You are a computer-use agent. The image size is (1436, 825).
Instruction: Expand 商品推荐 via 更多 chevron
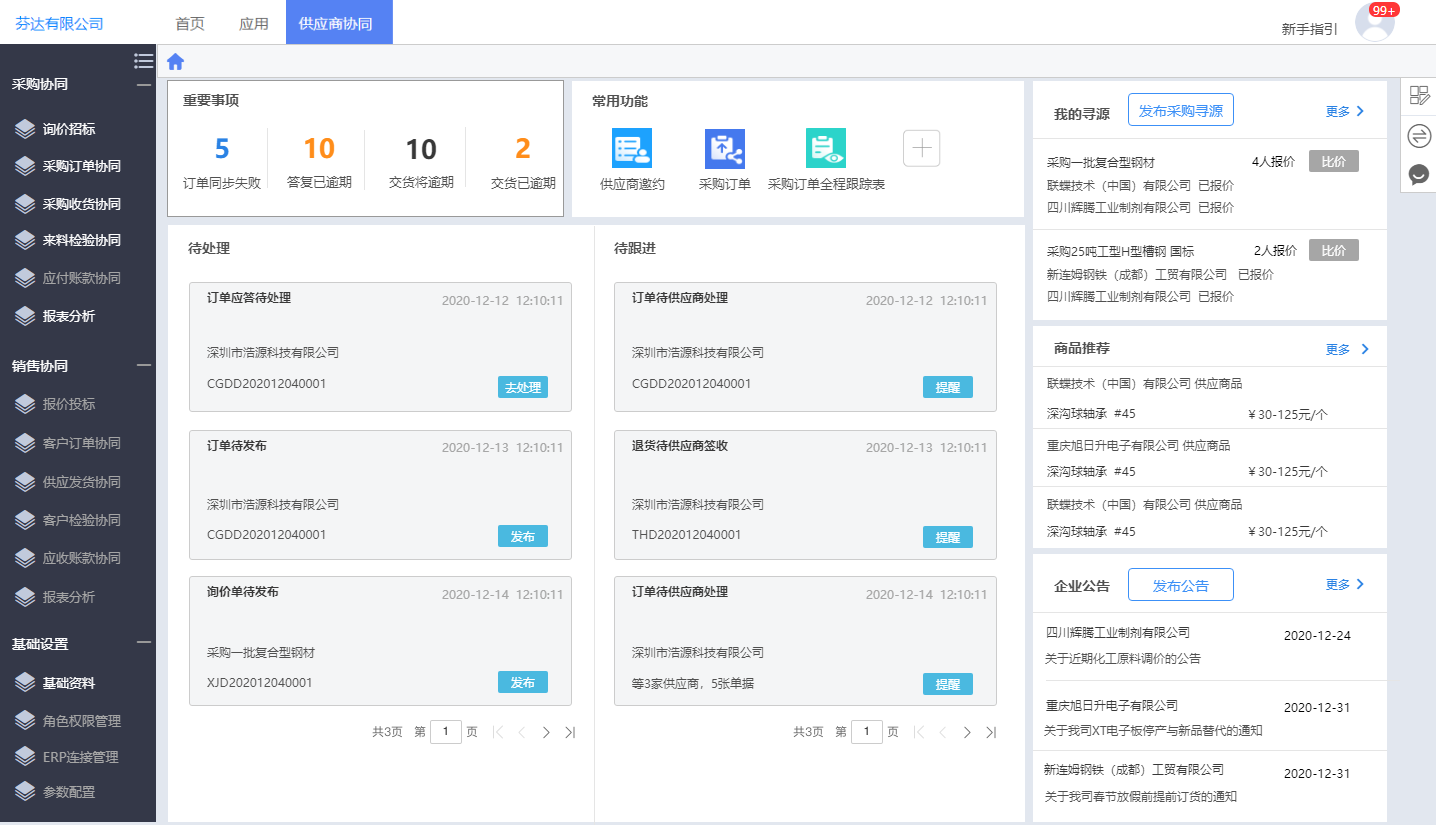tap(1365, 349)
